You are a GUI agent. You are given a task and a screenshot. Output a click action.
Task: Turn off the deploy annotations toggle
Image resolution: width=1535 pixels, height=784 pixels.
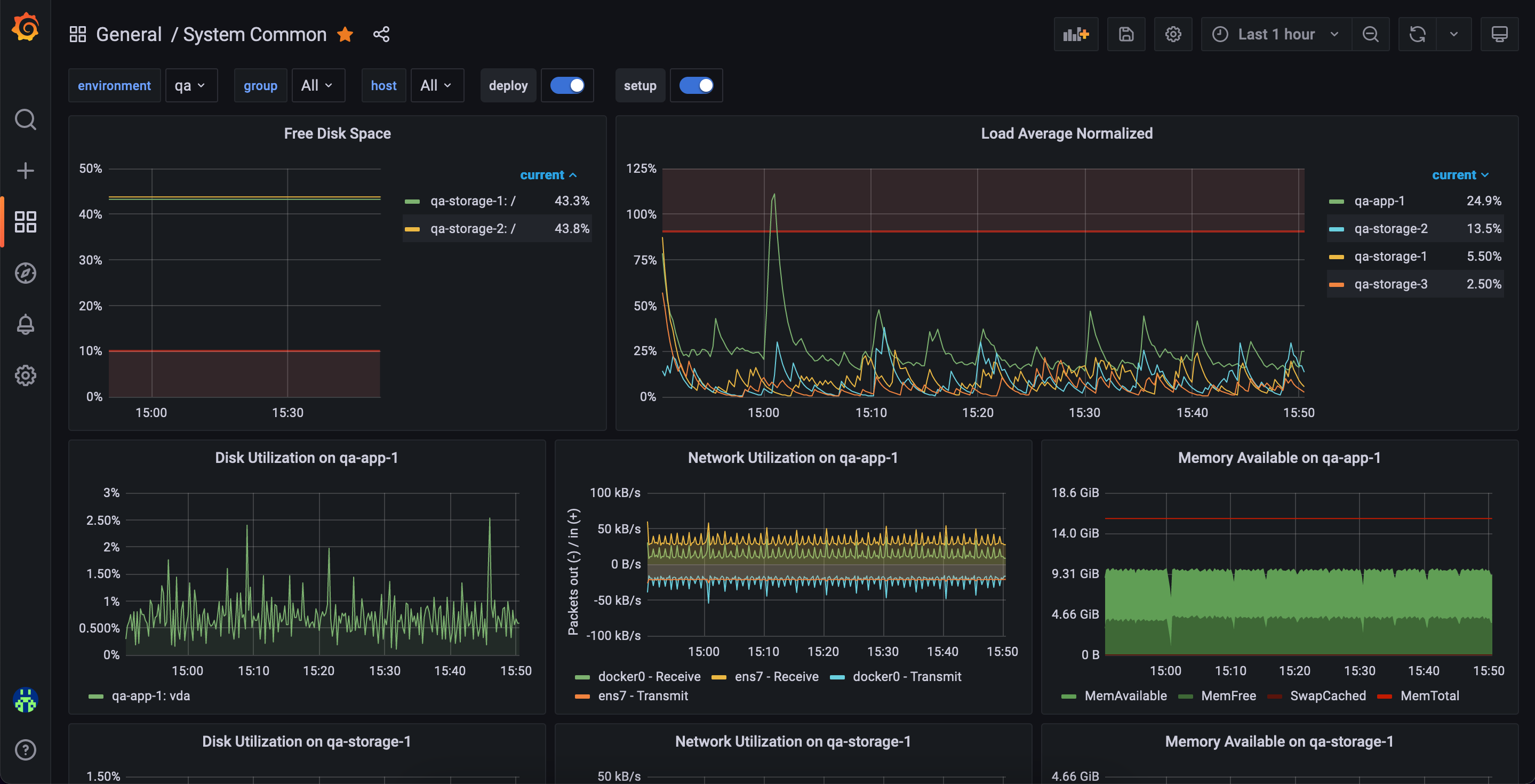566,86
